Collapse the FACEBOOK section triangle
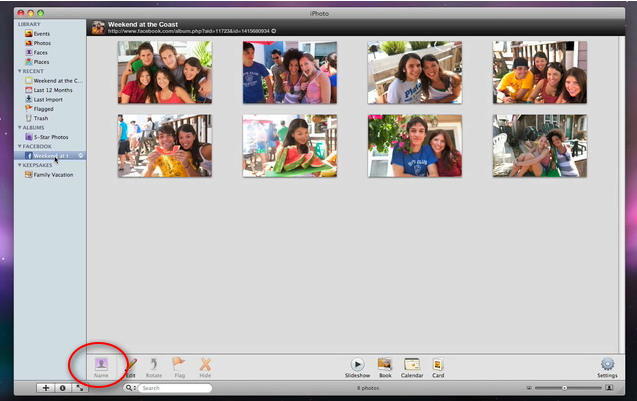This screenshot has width=637, height=401. tap(20, 146)
